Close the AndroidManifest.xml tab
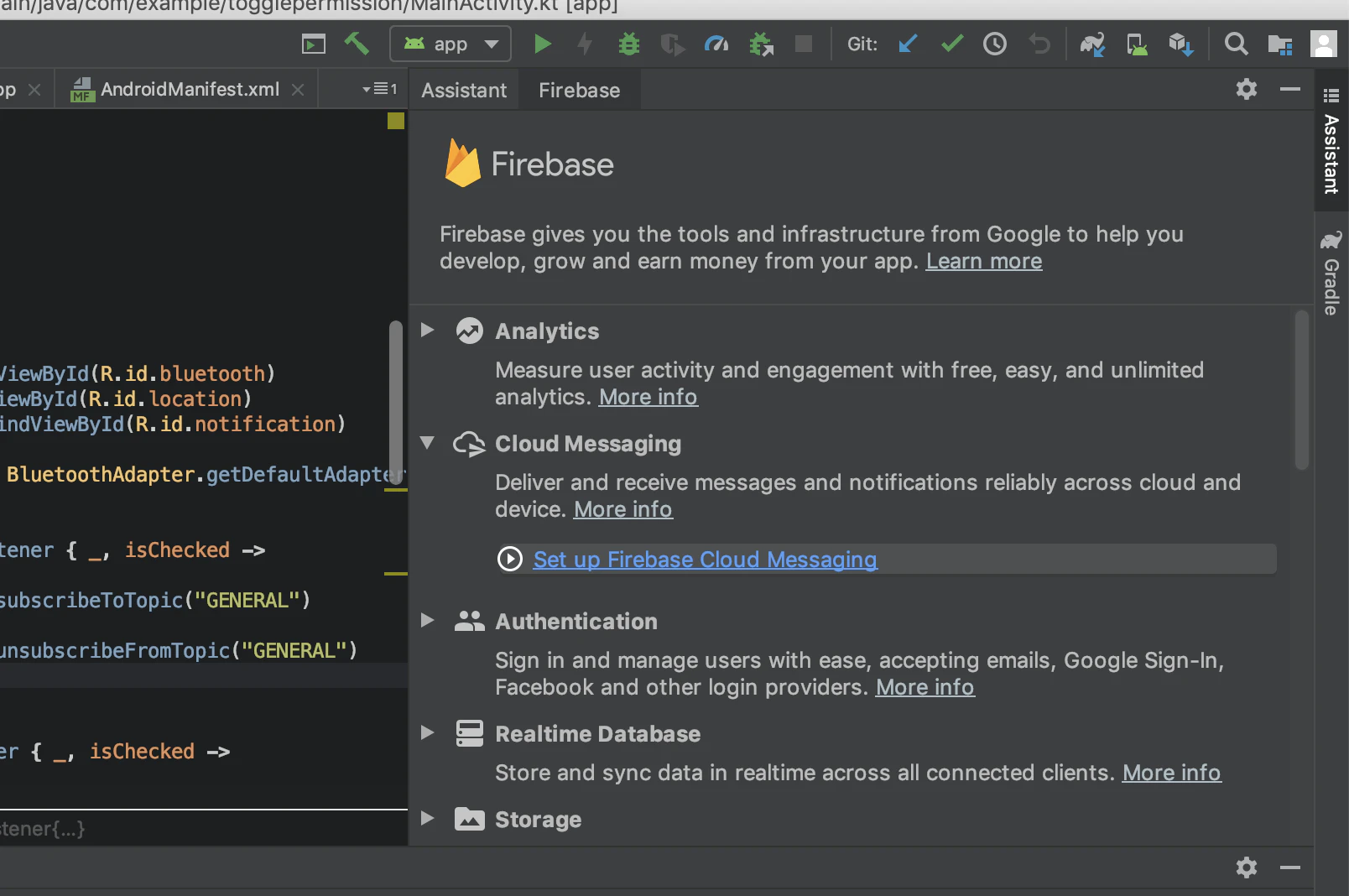The width and height of the screenshot is (1349, 896). click(x=298, y=90)
